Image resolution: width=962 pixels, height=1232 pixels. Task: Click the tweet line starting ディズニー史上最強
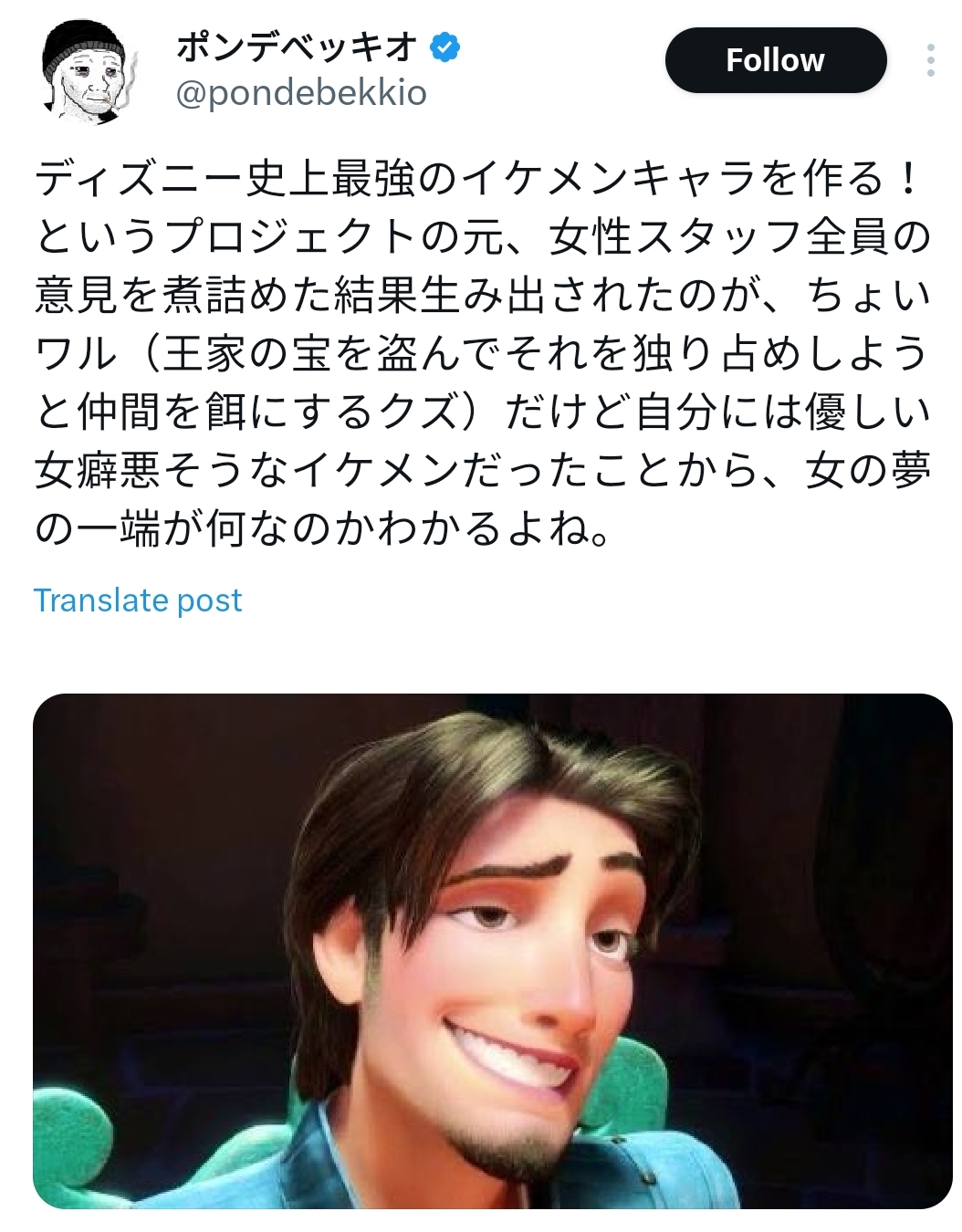click(480, 179)
